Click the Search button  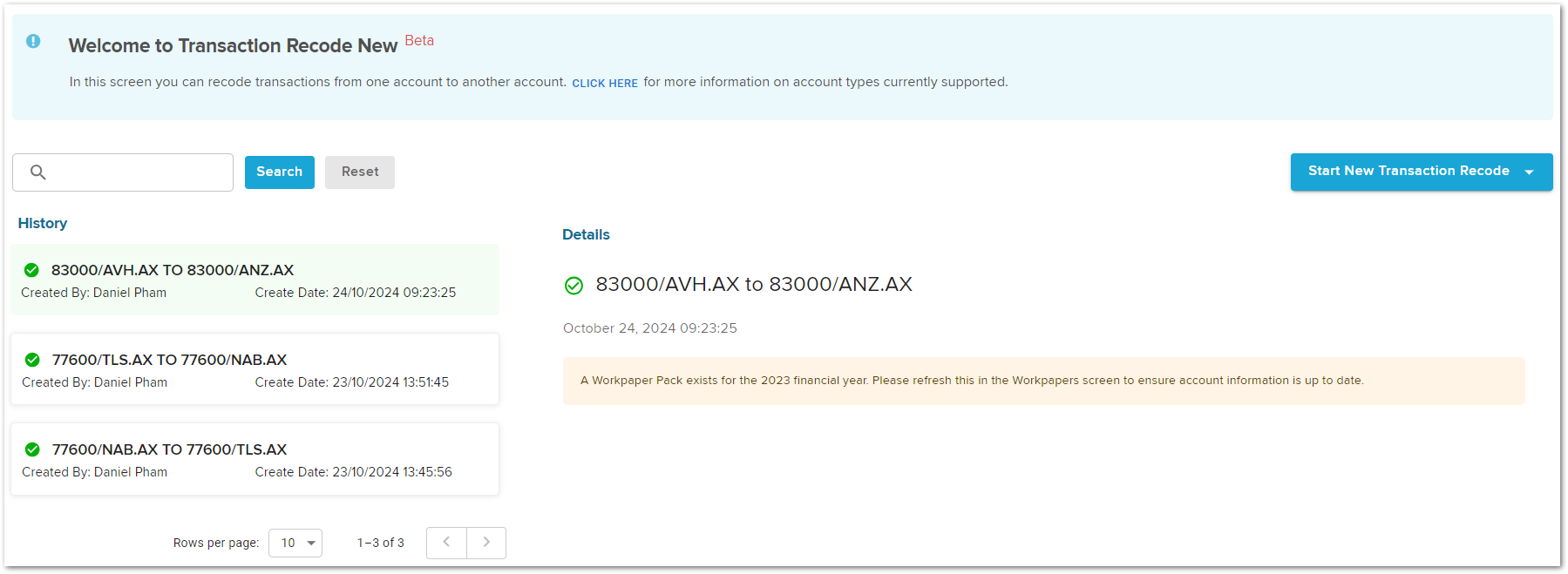coord(280,172)
